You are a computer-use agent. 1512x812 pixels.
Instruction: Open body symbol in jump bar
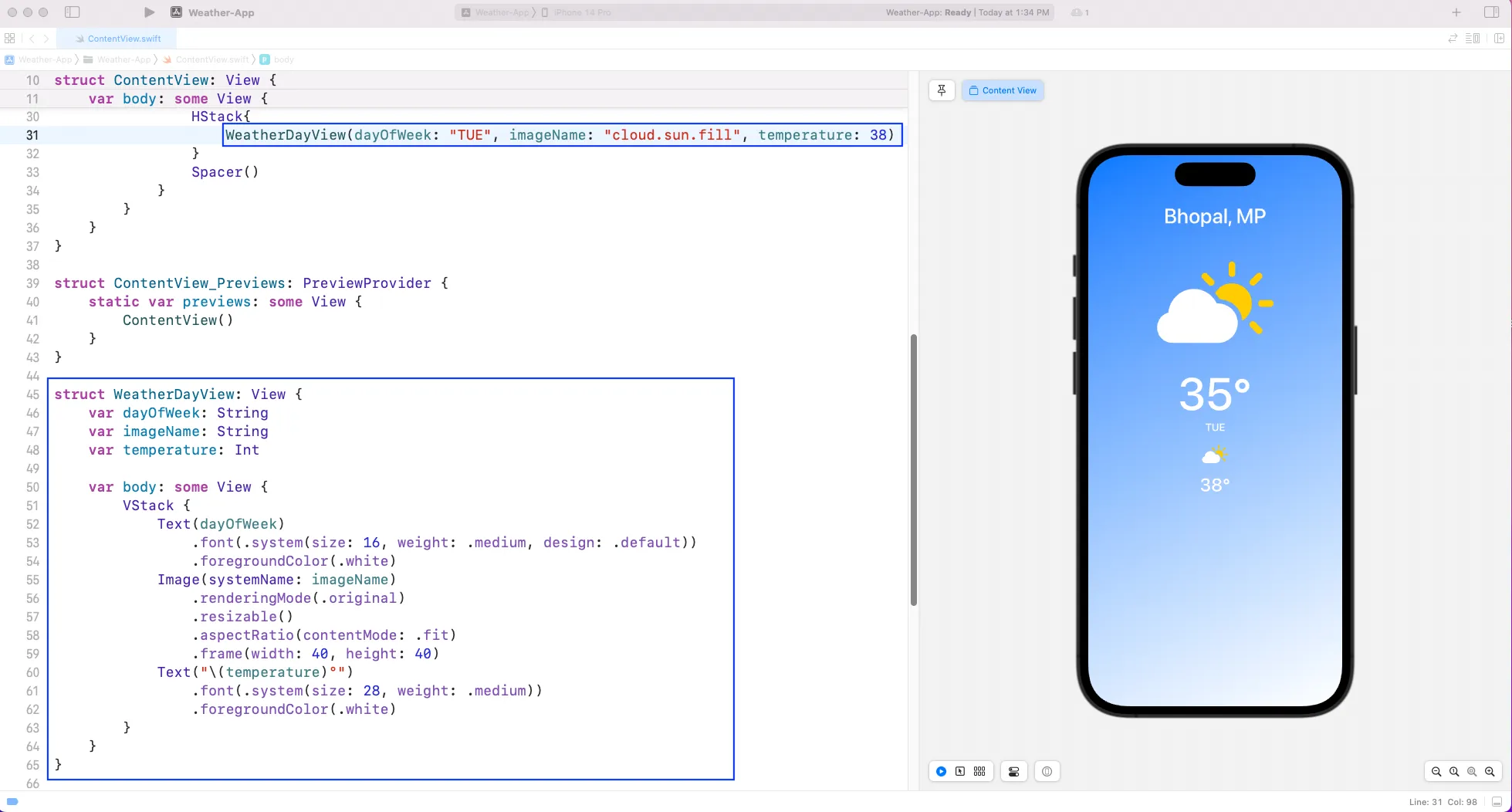click(x=277, y=59)
